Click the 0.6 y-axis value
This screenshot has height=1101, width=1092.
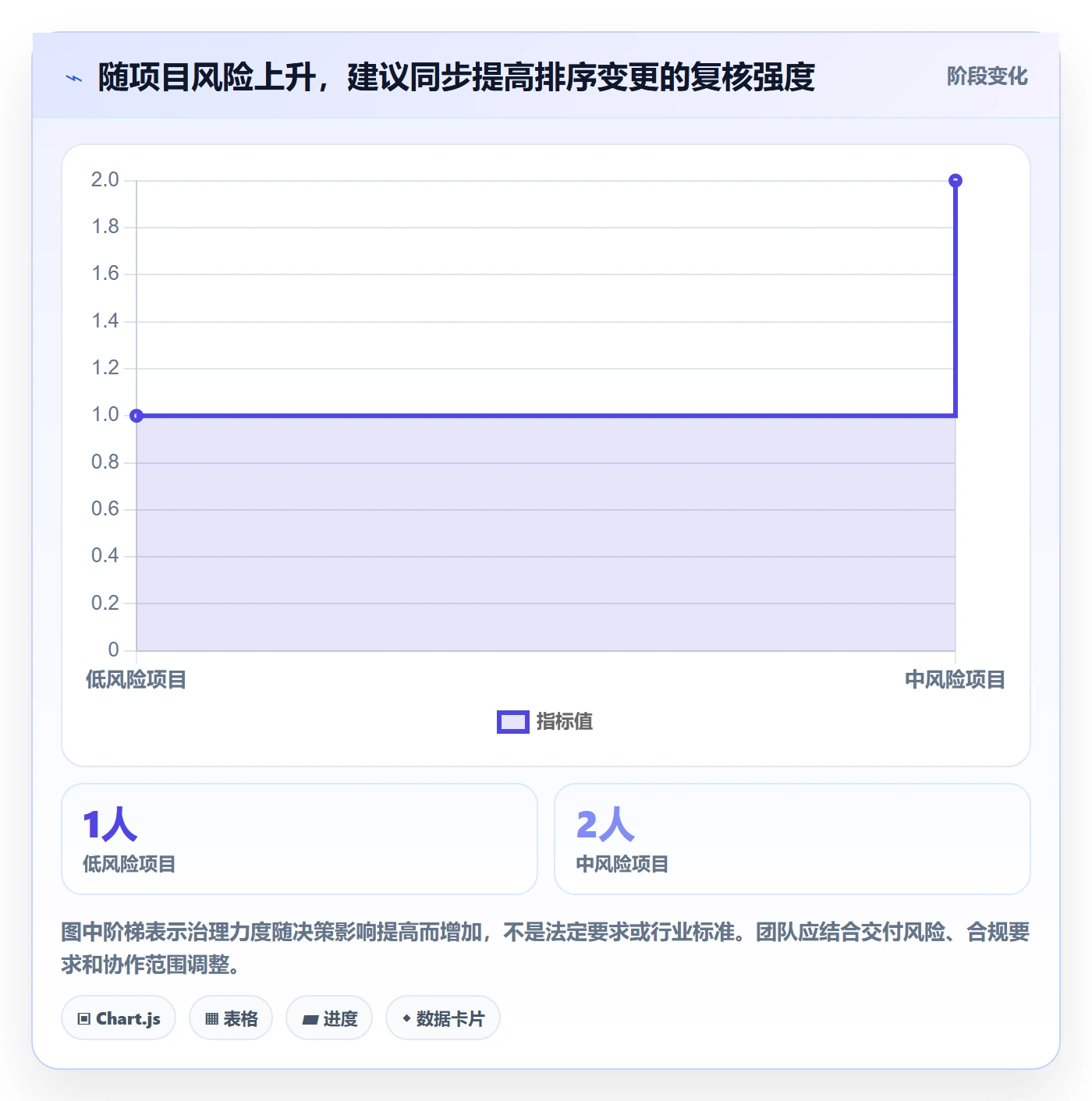(105, 509)
